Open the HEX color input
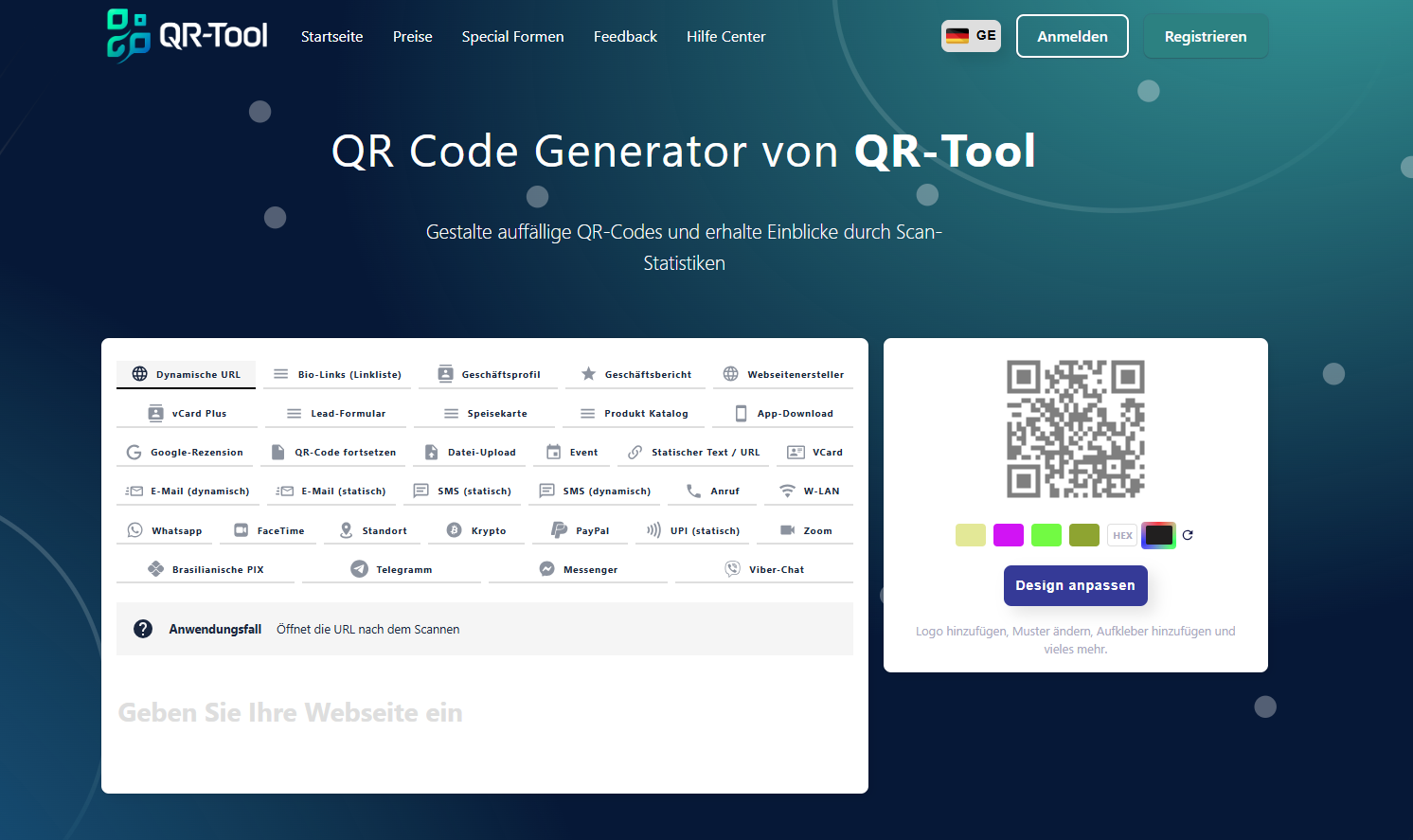1413x840 pixels. tap(1122, 534)
